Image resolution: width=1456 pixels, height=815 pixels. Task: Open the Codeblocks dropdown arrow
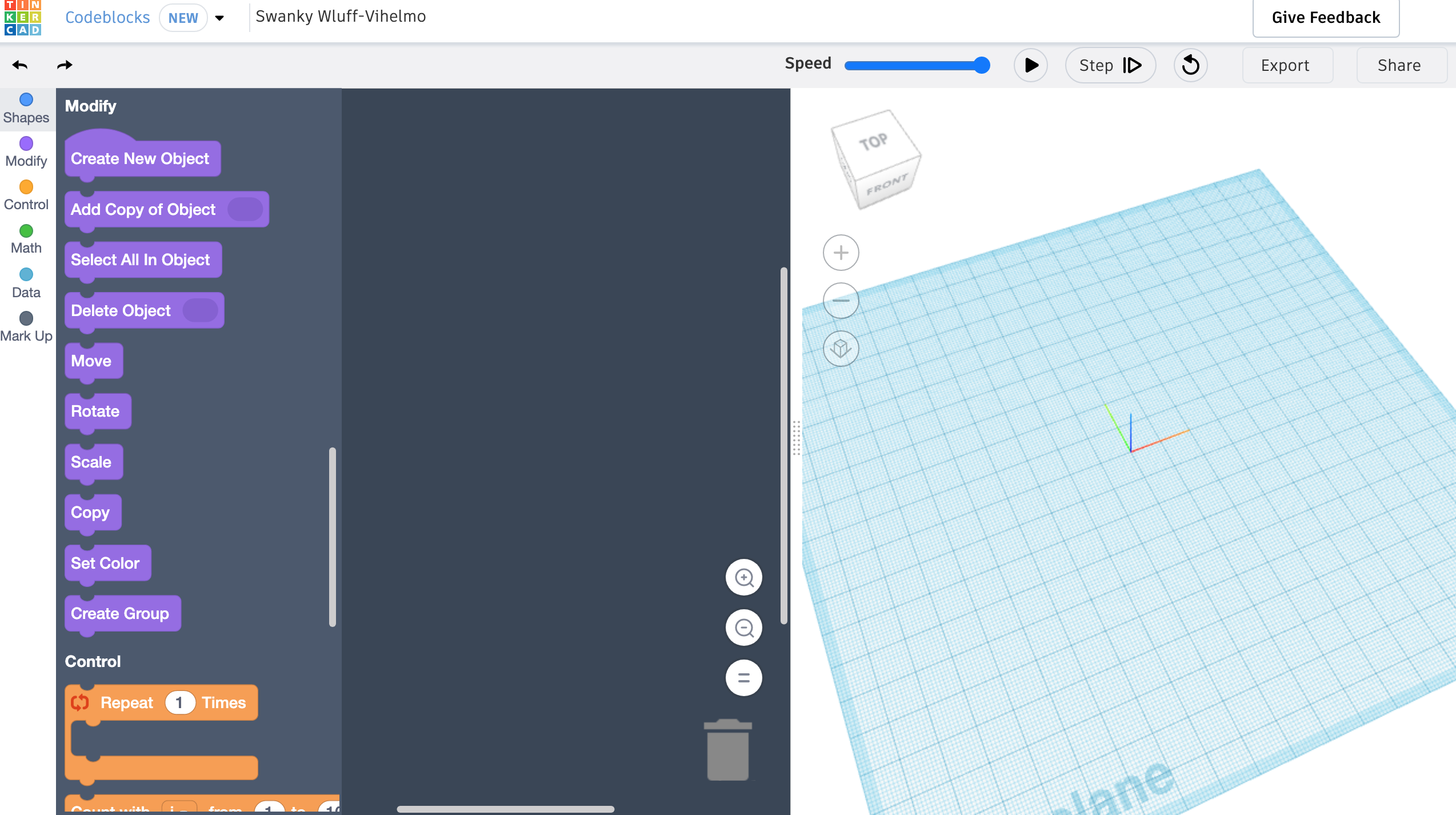(220, 18)
